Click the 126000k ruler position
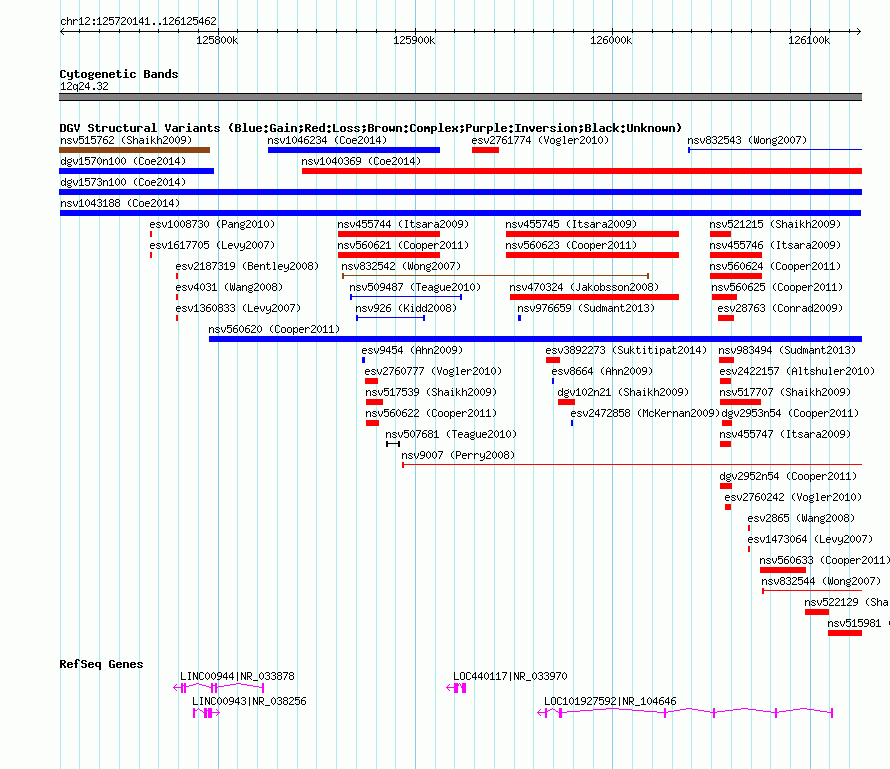Image resolution: width=890 pixels, height=769 pixels. click(x=611, y=40)
